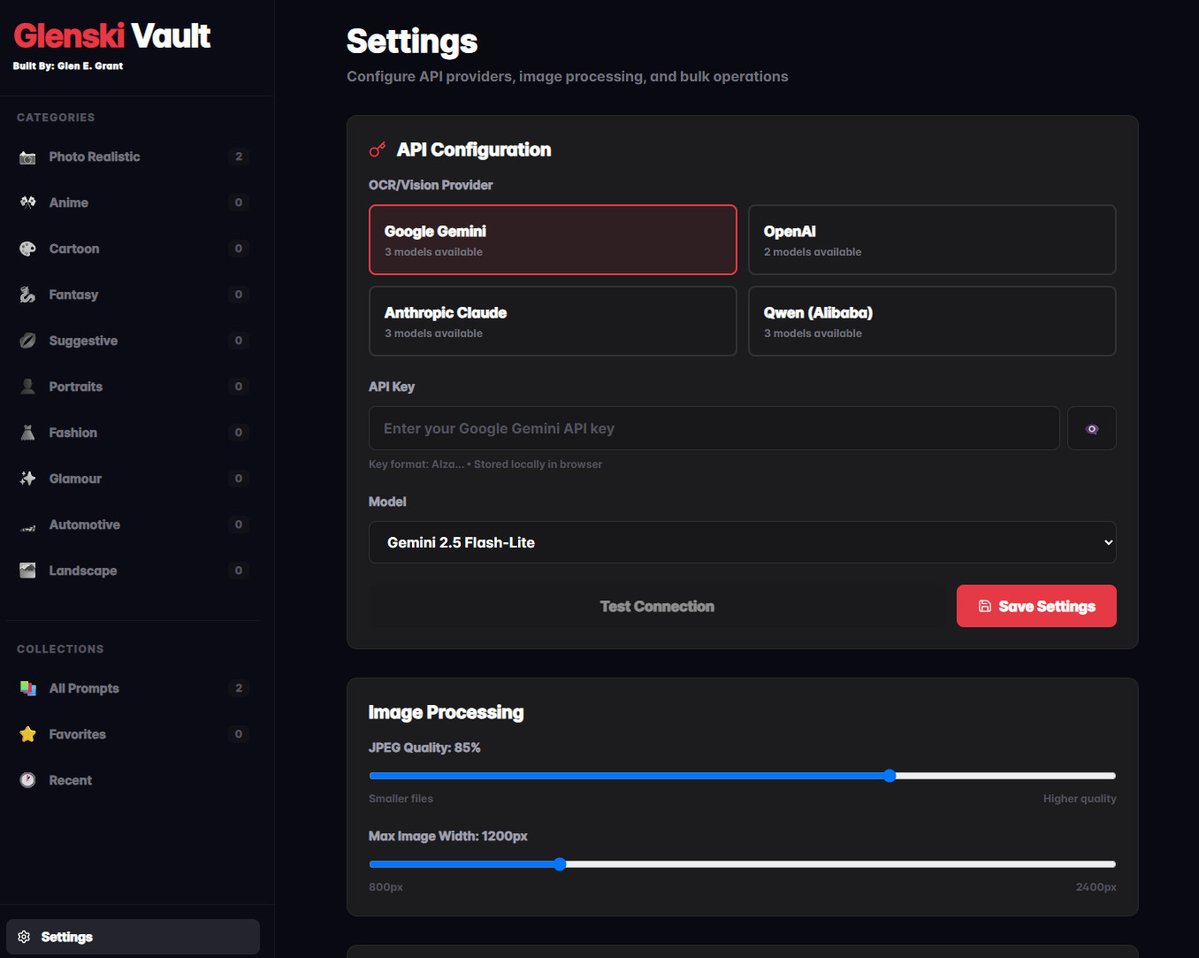Click the Suggestive category icon

[28, 340]
